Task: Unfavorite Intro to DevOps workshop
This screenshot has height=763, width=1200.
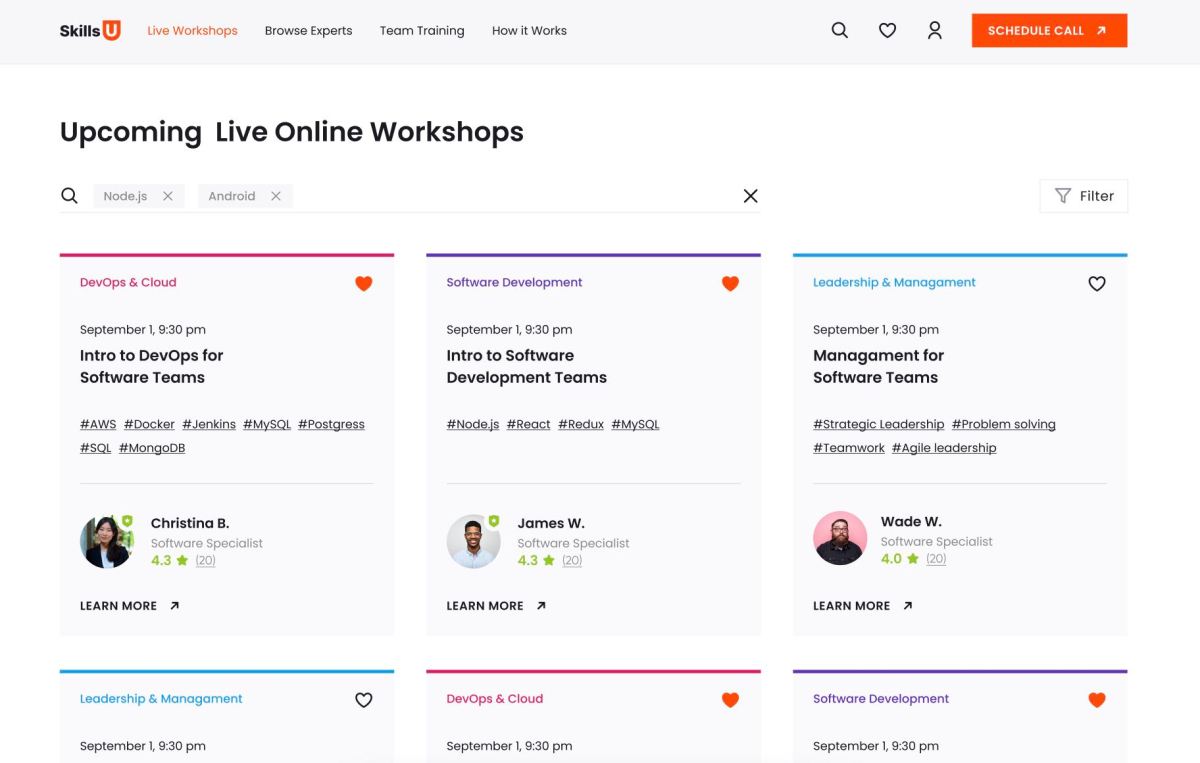Action: coord(364,284)
